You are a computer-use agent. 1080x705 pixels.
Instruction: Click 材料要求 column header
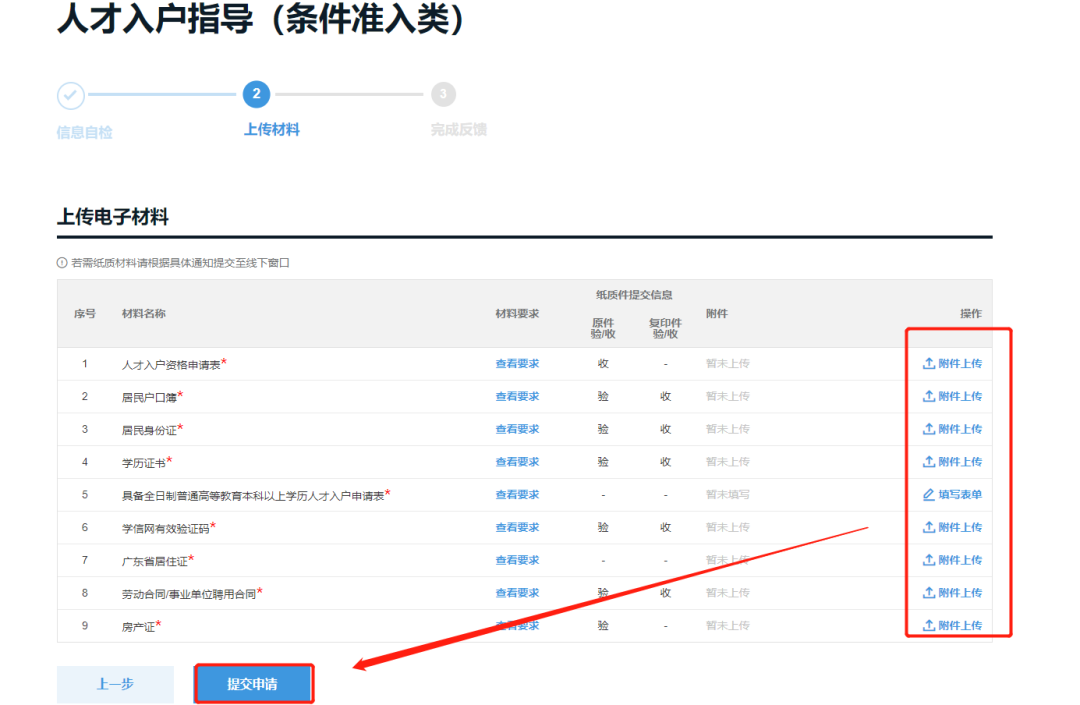[517, 314]
